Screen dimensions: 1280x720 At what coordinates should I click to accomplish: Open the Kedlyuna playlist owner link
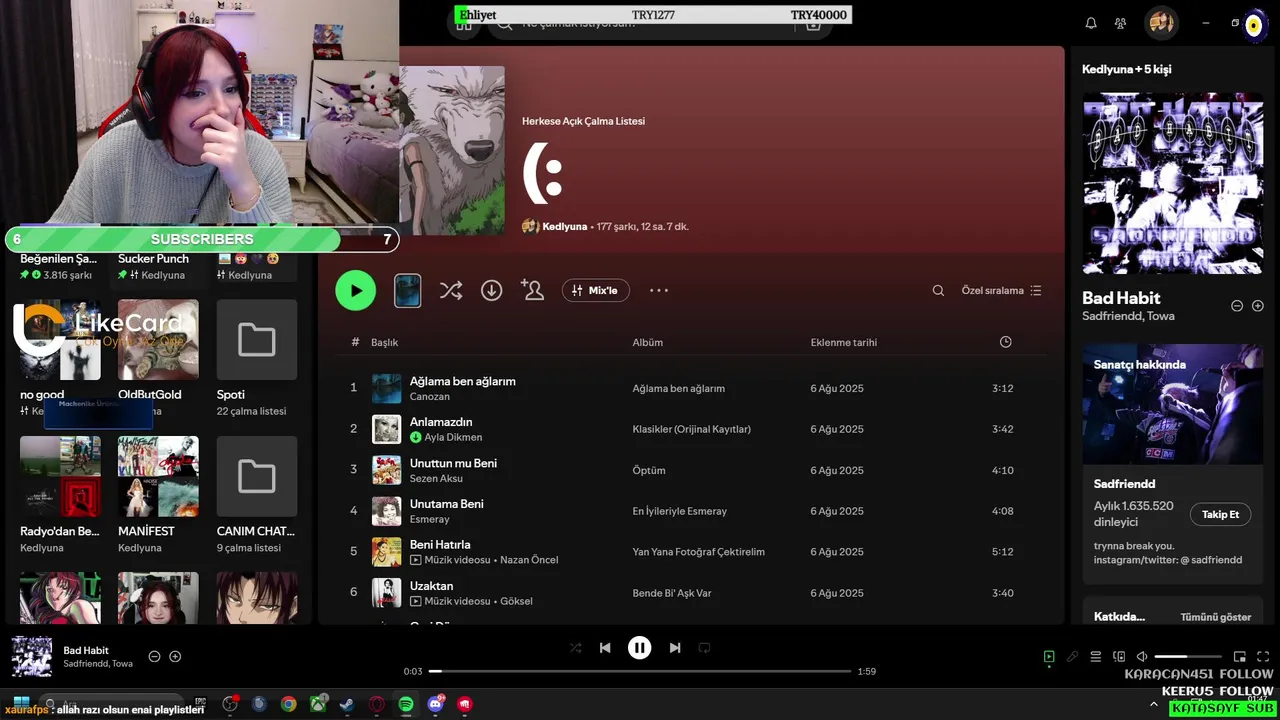pyautogui.click(x=565, y=226)
